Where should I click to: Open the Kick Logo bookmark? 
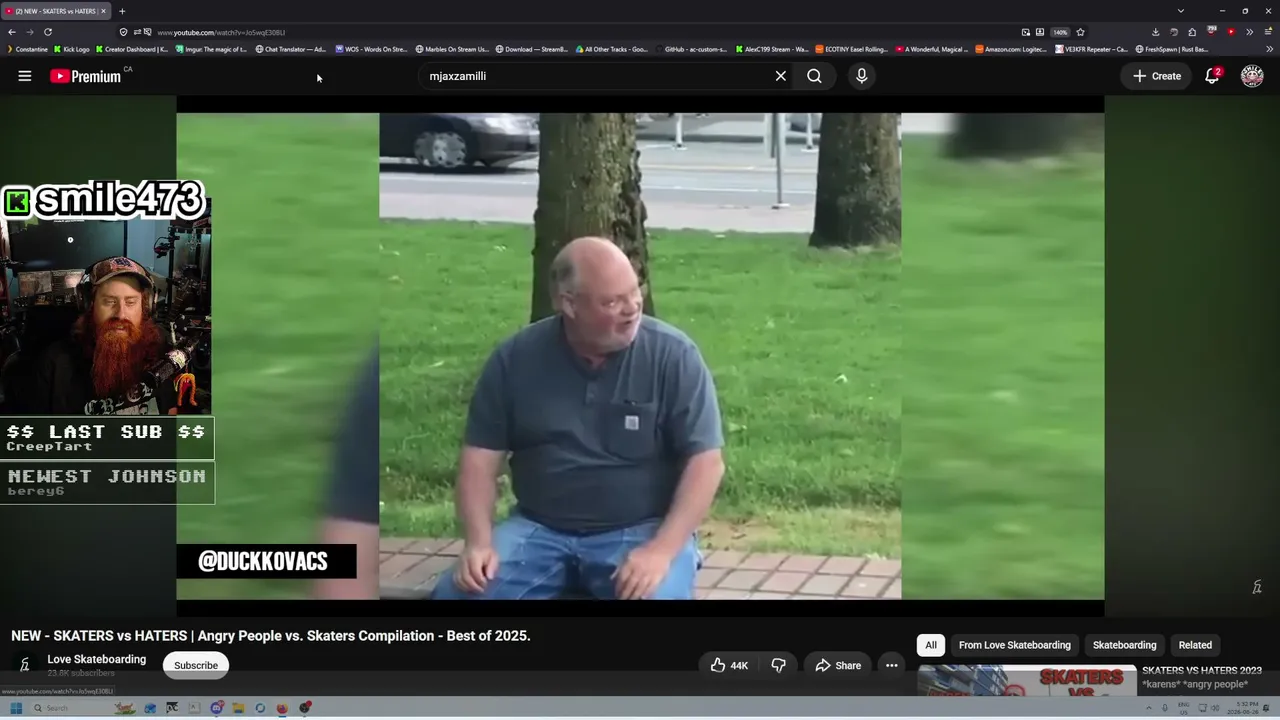click(72, 49)
